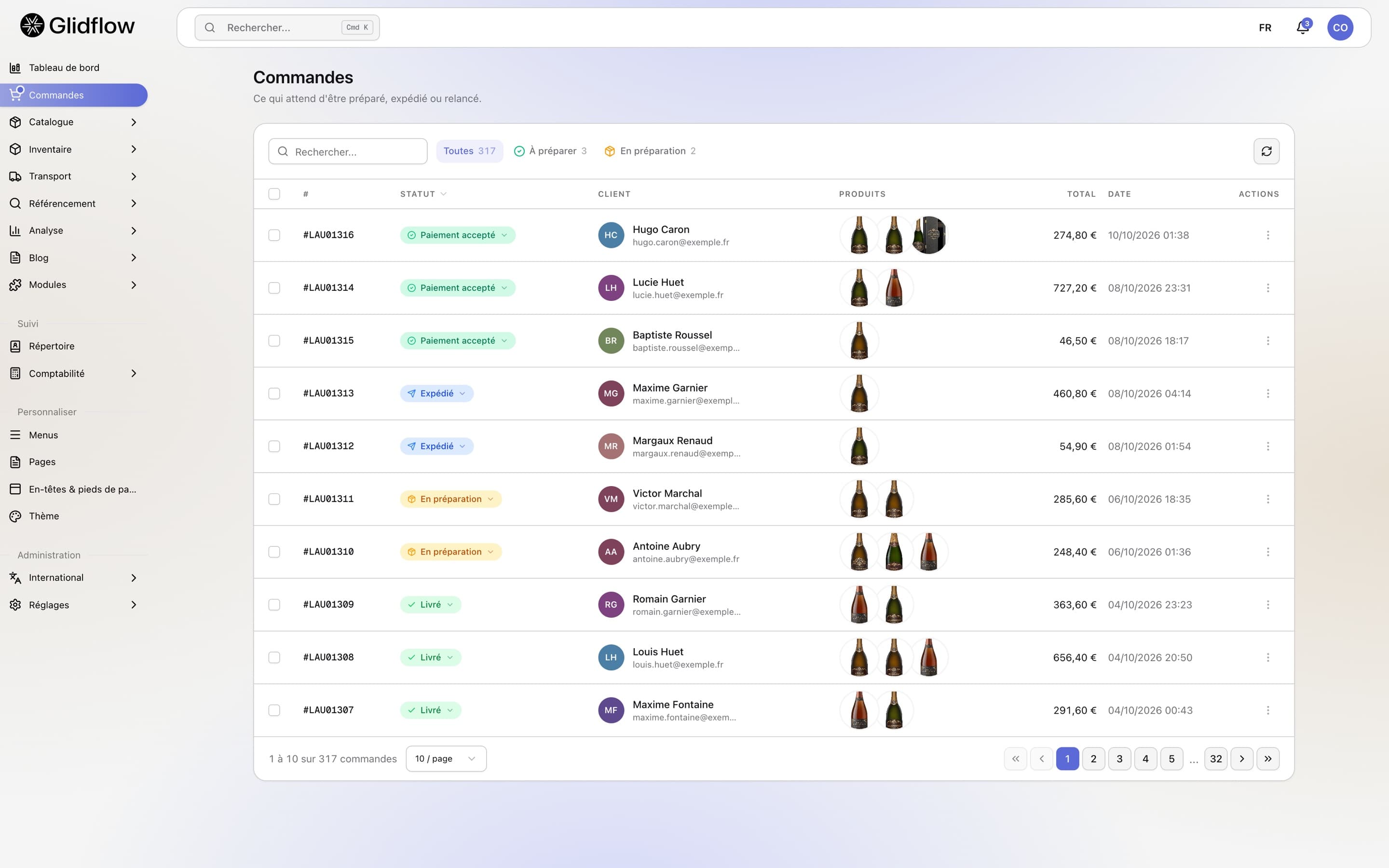Open actions menu for order #LAU01310
Screen dimensions: 1389x868
1267,552
